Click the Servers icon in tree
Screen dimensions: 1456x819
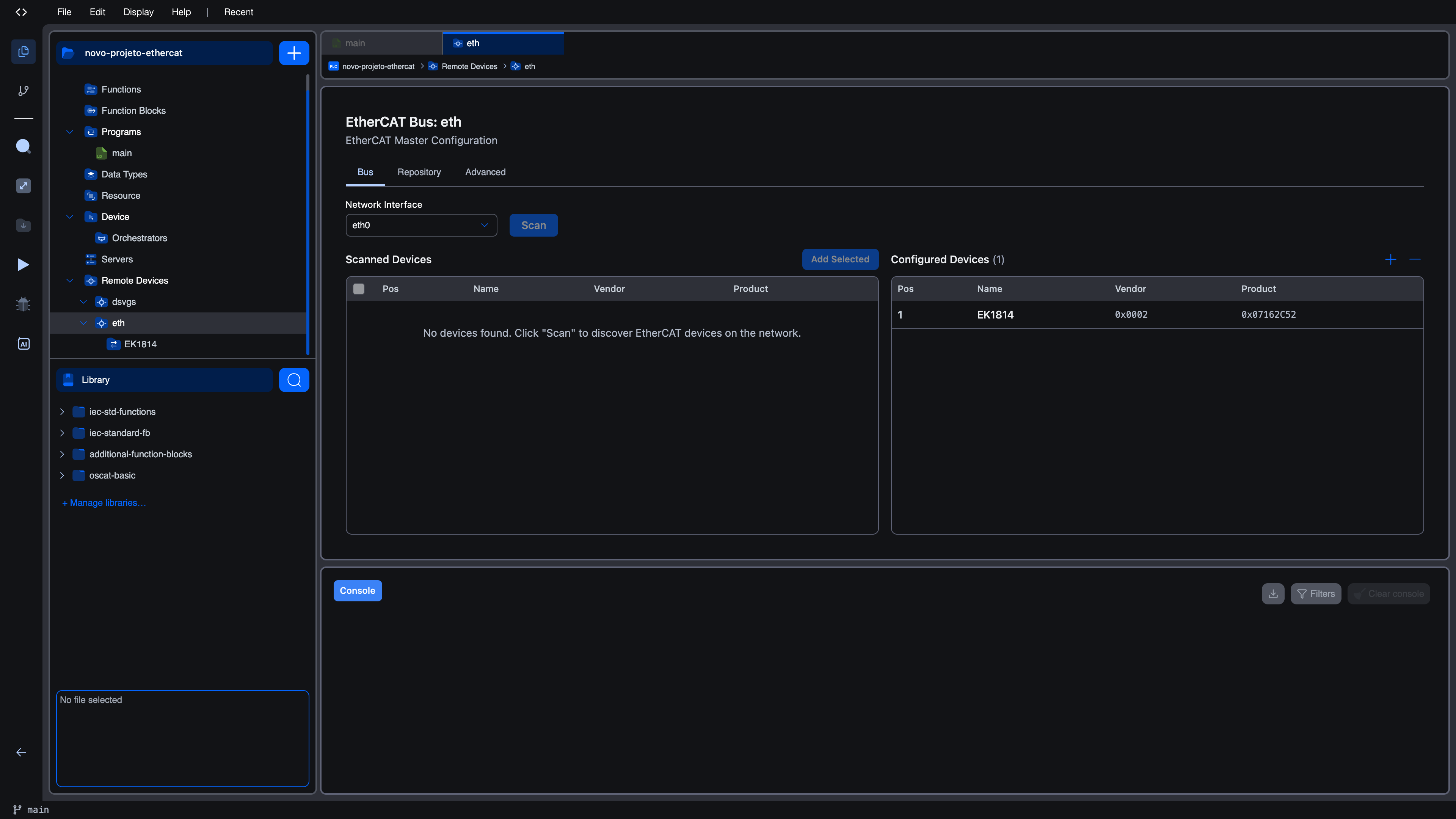click(x=91, y=259)
